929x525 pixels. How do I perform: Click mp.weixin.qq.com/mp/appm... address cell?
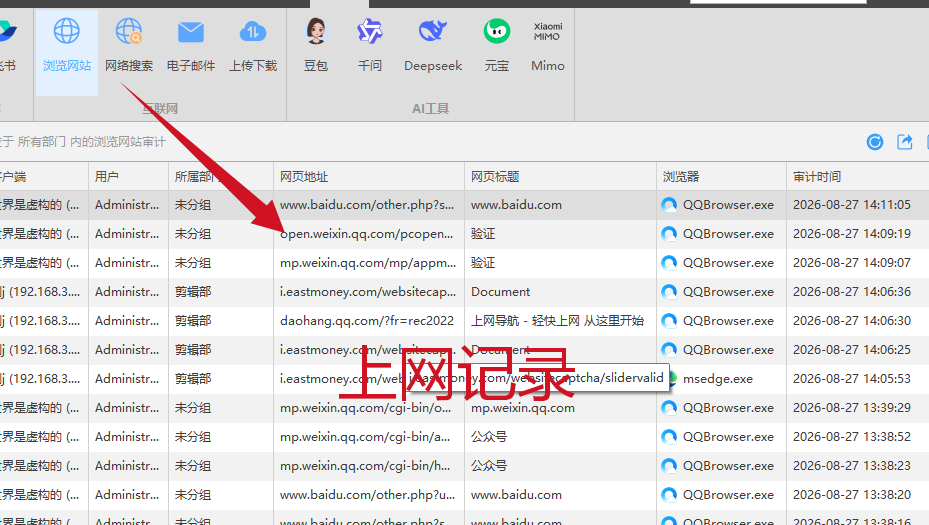(x=368, y=263)
